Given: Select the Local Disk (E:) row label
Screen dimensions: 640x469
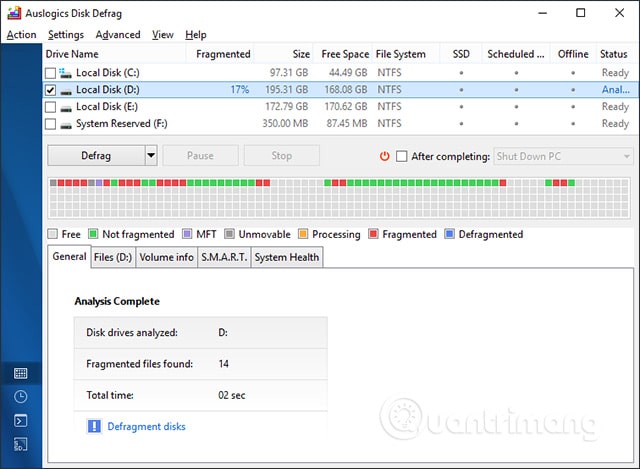Looking at the screenshot, I should 107,107.
